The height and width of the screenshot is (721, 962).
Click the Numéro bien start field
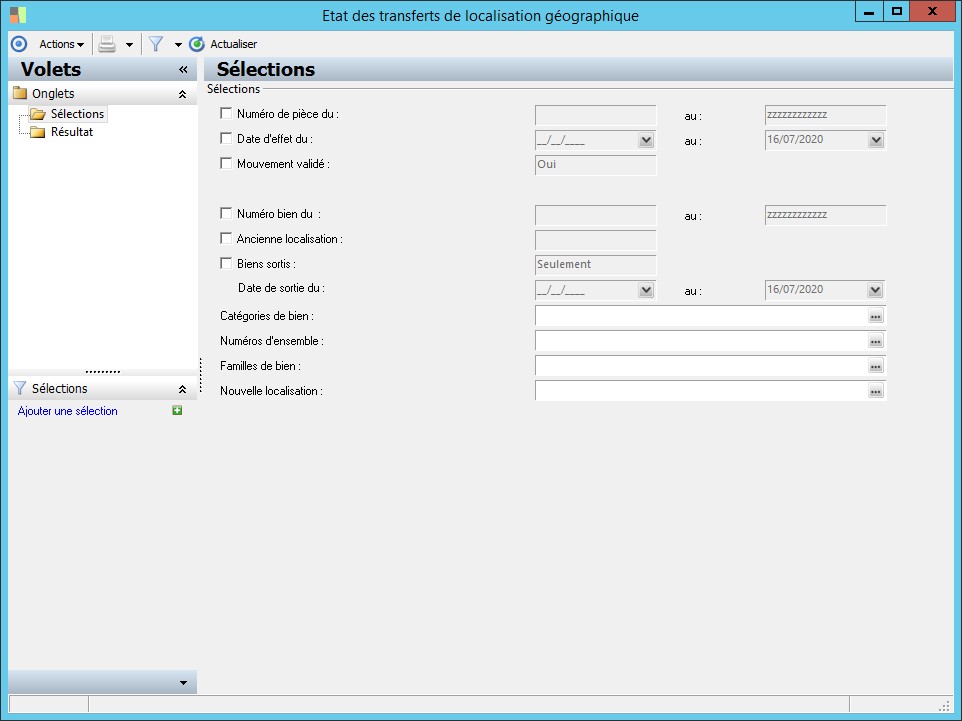[595, 215]
